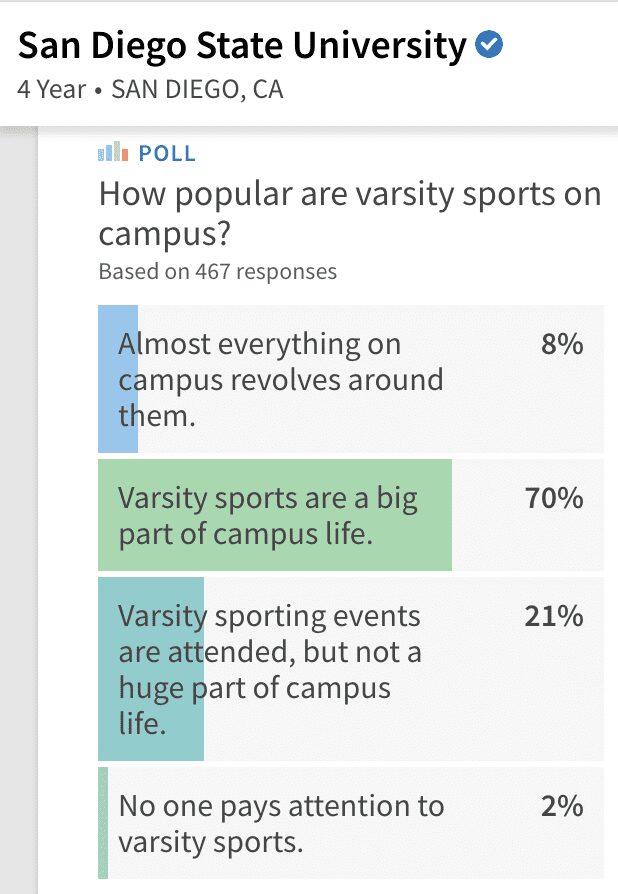
Task: Click the blue 8% result bar
Action: pos(118,379)
